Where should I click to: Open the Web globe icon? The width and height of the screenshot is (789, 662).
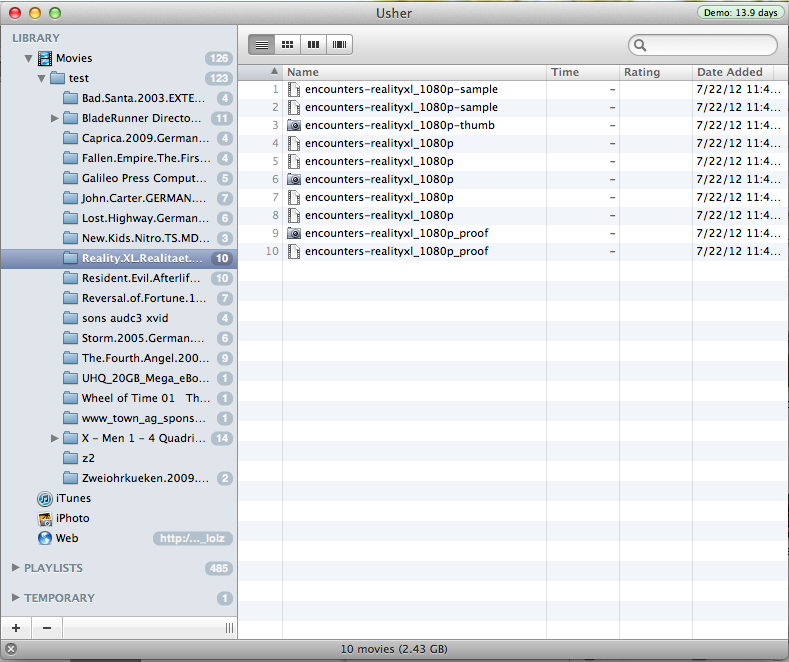[x=45, y=538]
